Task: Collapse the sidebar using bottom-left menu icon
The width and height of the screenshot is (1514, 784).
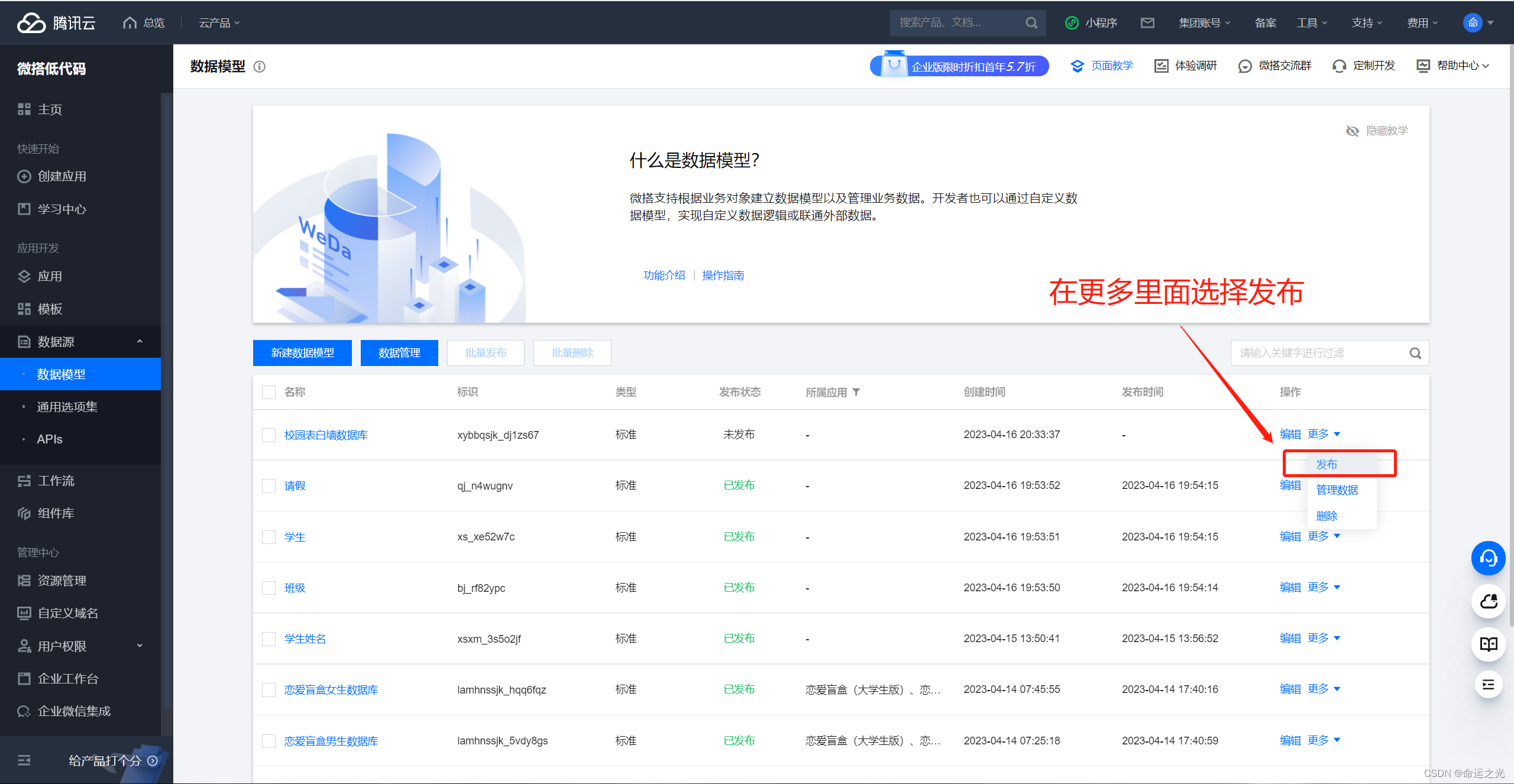Action: (x=24, y=760)
